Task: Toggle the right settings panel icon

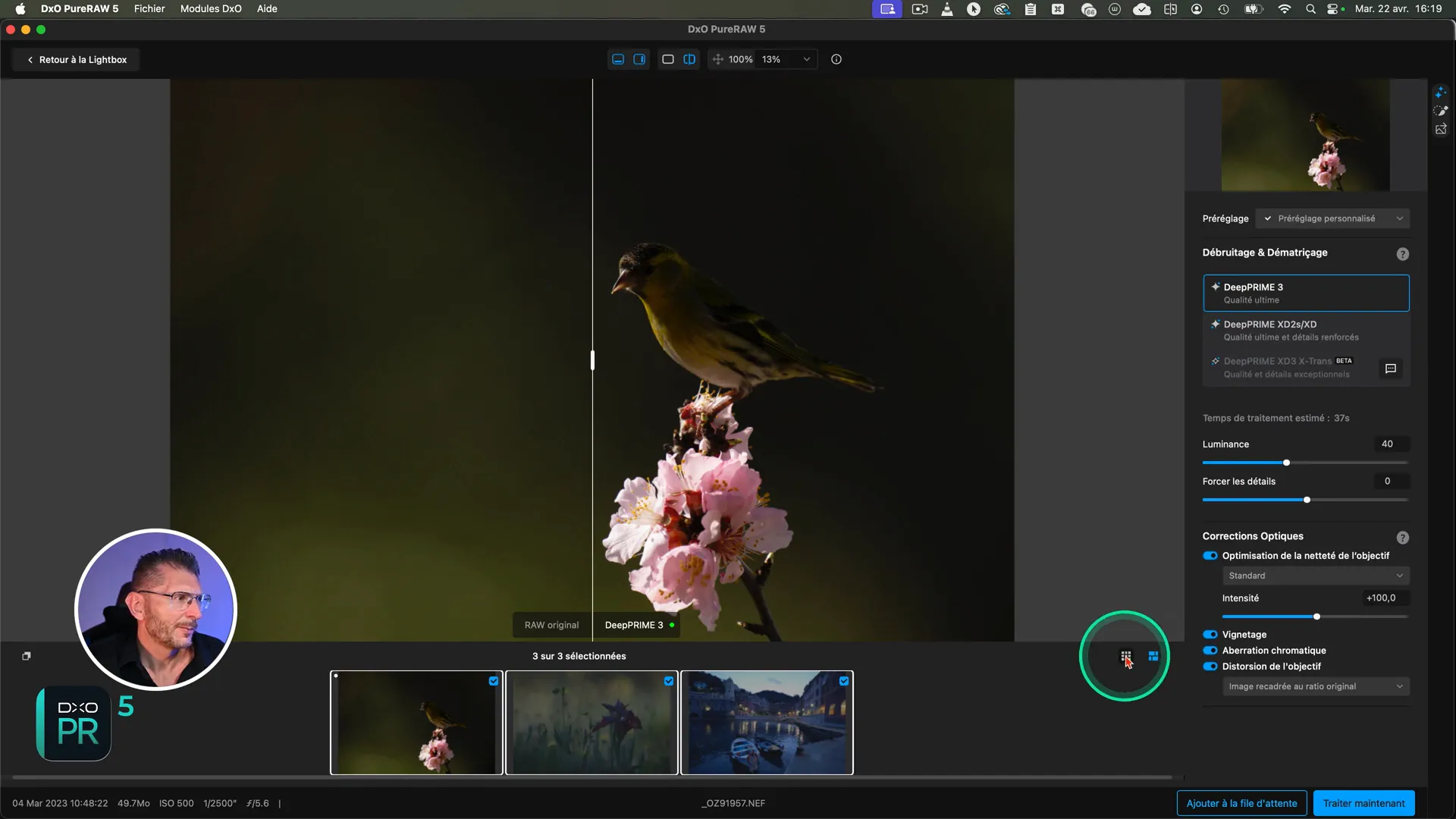Action: pos(639,59)
